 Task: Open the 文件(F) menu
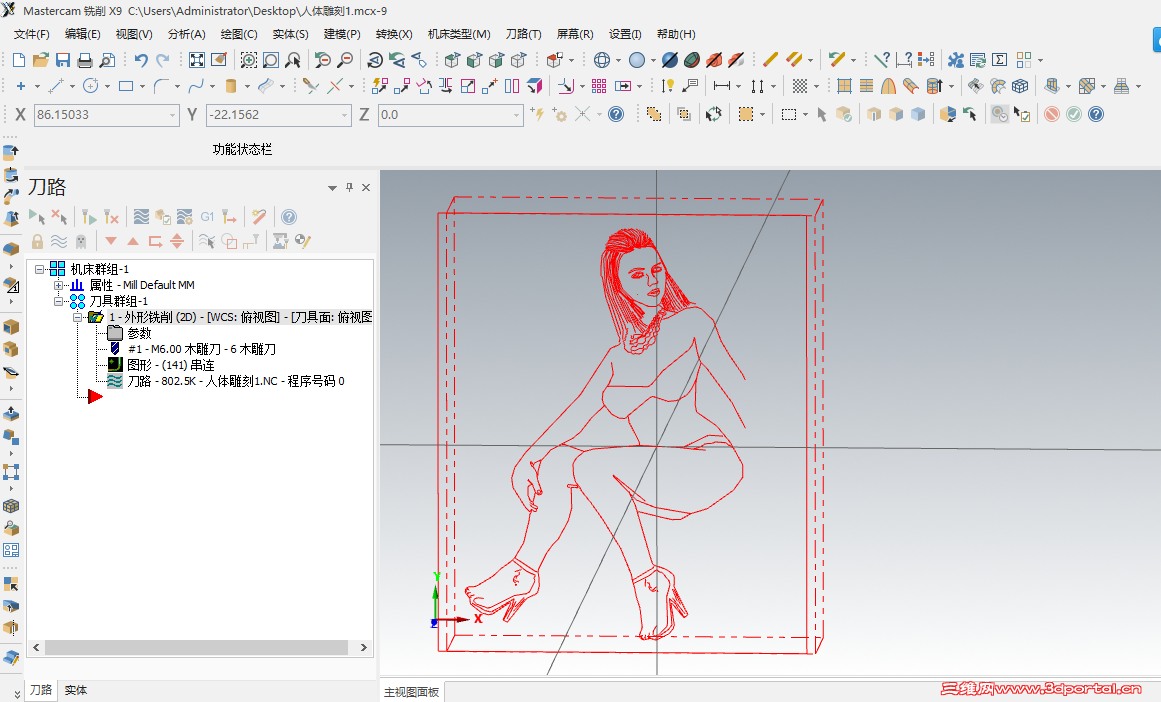click(32, 34)
